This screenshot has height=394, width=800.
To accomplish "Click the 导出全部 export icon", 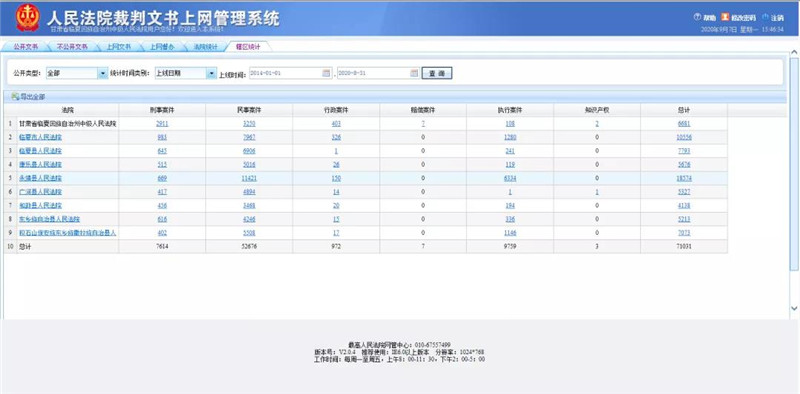I will pos(15,96).
